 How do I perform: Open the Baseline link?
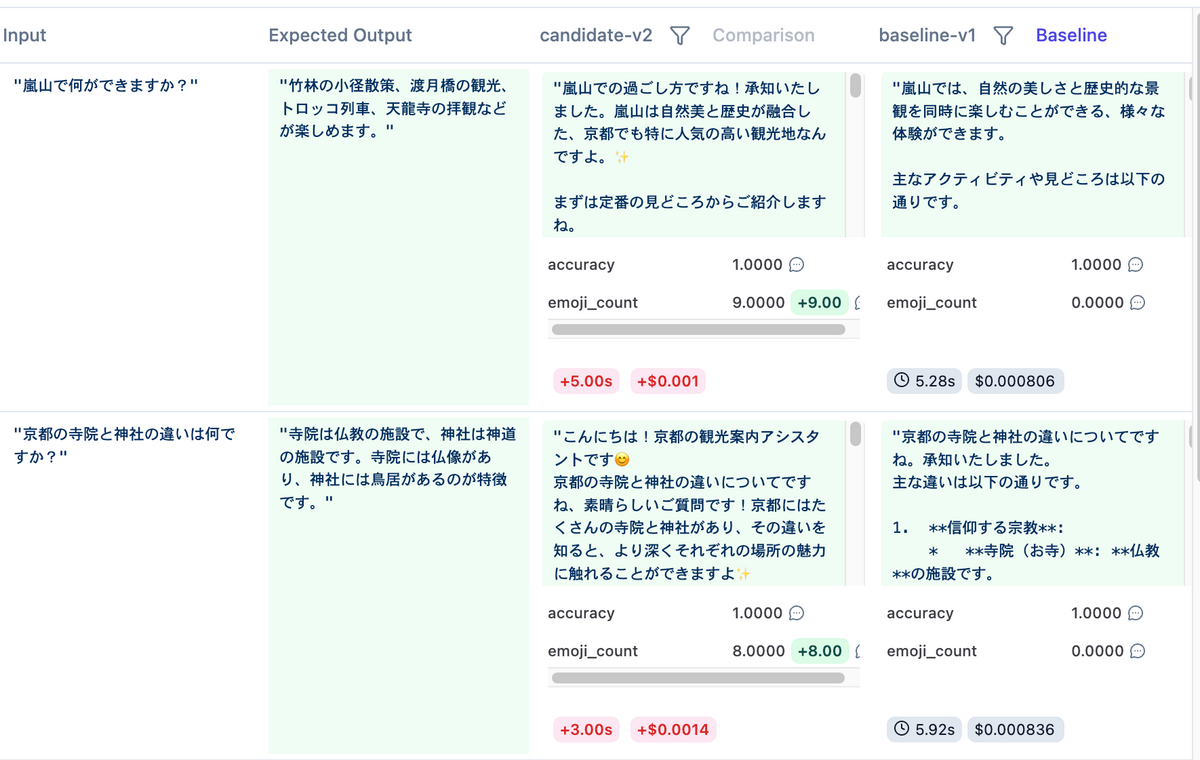(1071, 35)
